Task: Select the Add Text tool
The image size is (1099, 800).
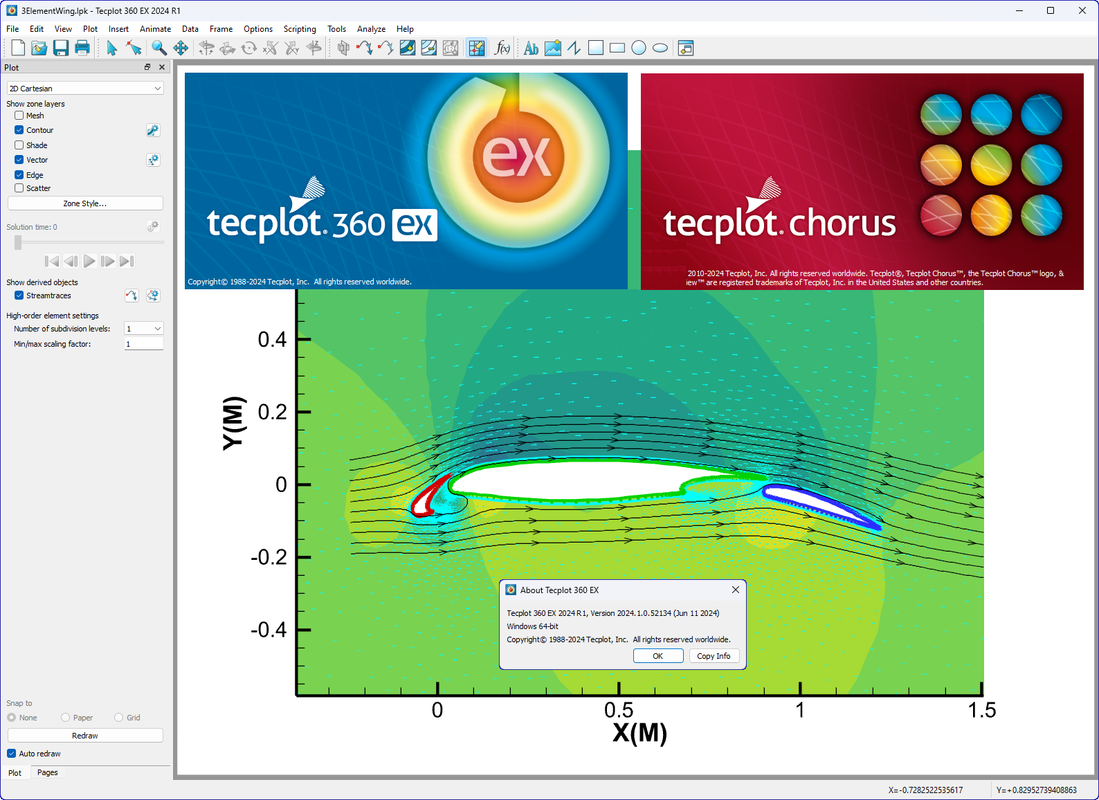Action: coord(531,48)
